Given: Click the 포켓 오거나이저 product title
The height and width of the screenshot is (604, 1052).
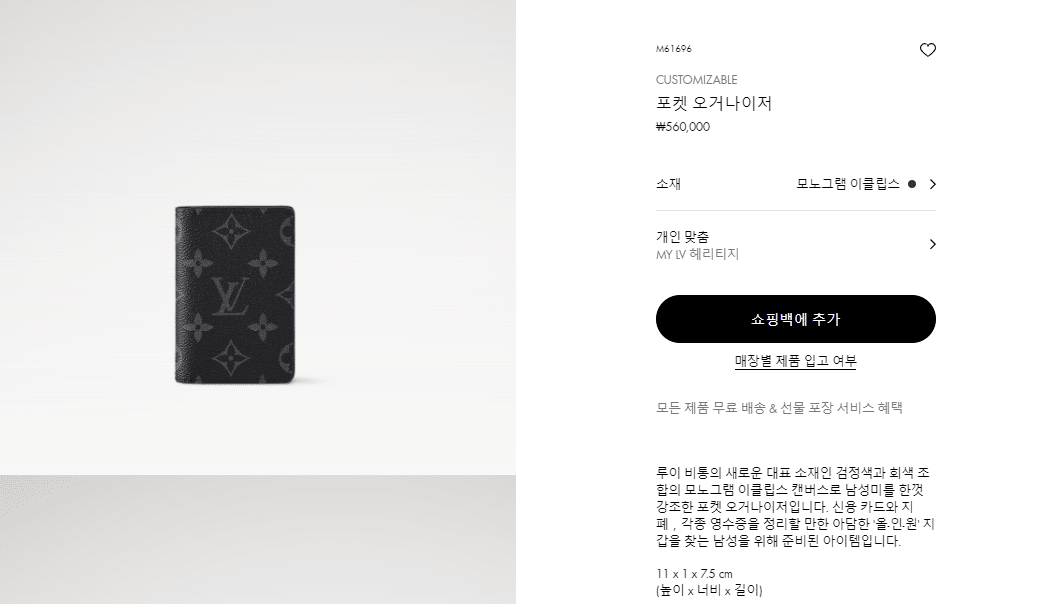Looking at the screenshot, I should [x=714, y=103].
